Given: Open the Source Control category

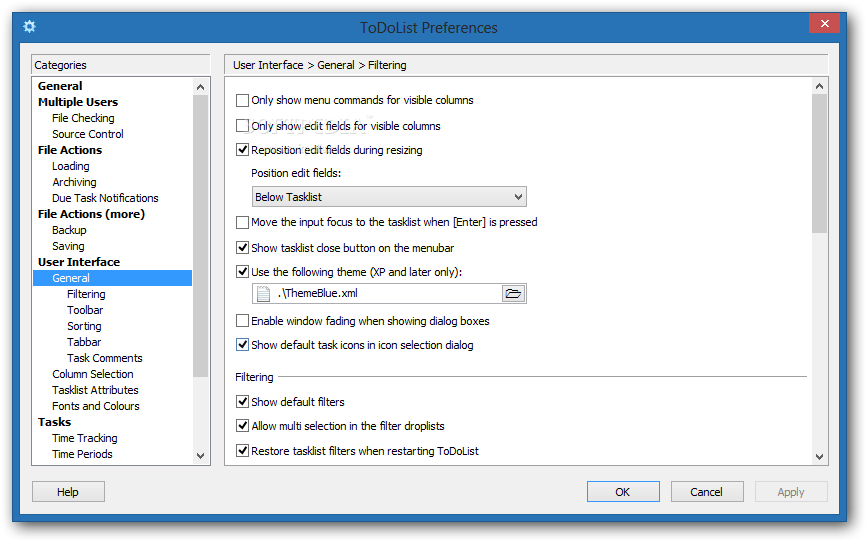Looking at the screenshot, I should 87,134.
